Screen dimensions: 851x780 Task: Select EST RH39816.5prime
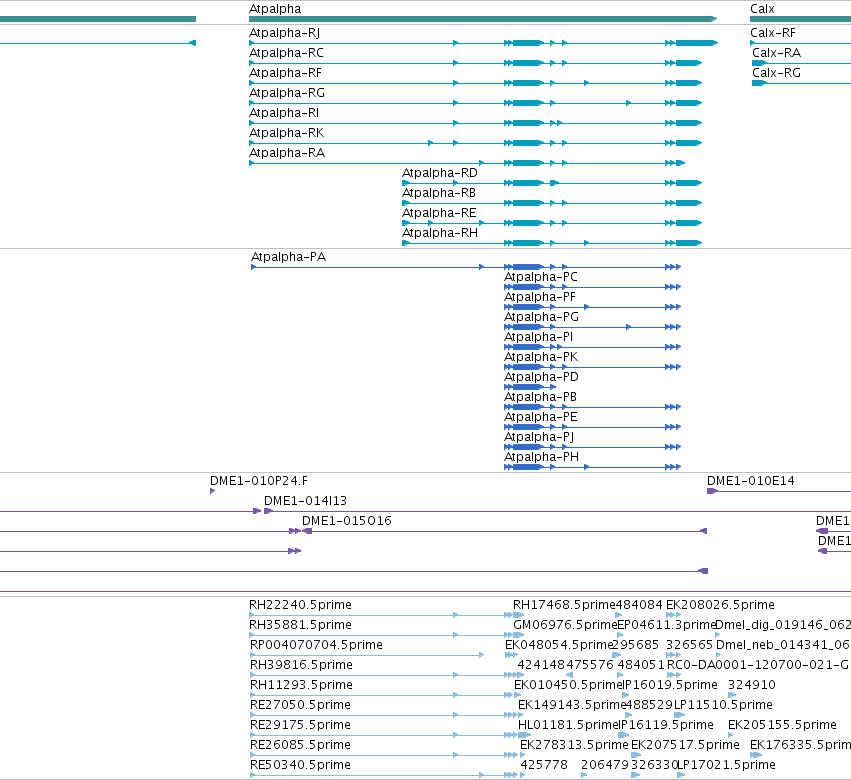tap(301, 665)
